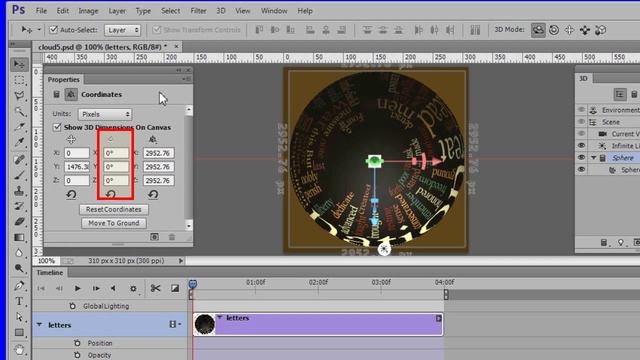Open the Layer menu
Screen dimensions: 640x360
pyautogui.click(x=117, y=11)
